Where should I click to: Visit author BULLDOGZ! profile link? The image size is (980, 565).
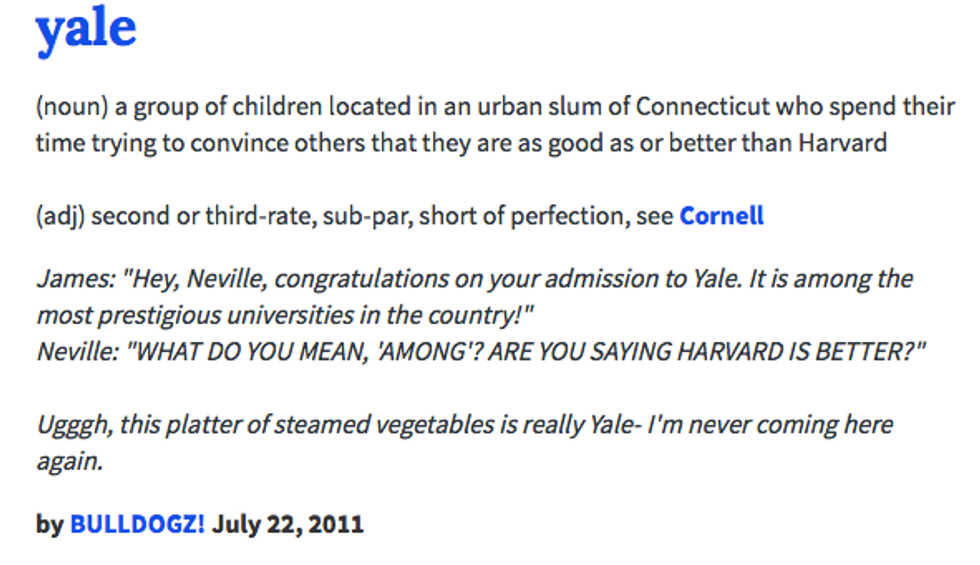coord(137,523)
